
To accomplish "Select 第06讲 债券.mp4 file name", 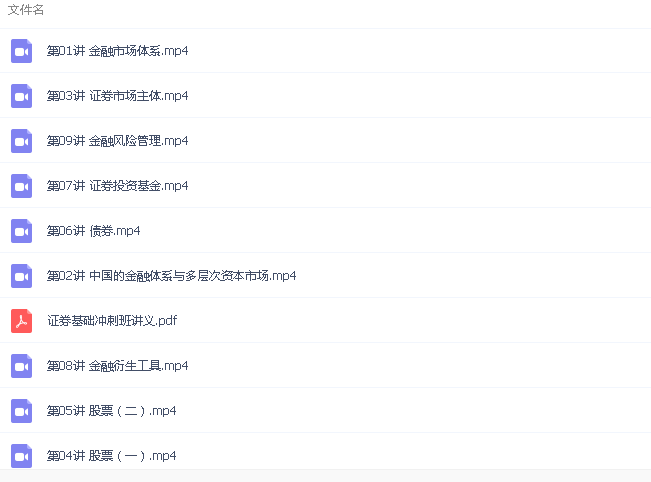I will click(93, 231).
